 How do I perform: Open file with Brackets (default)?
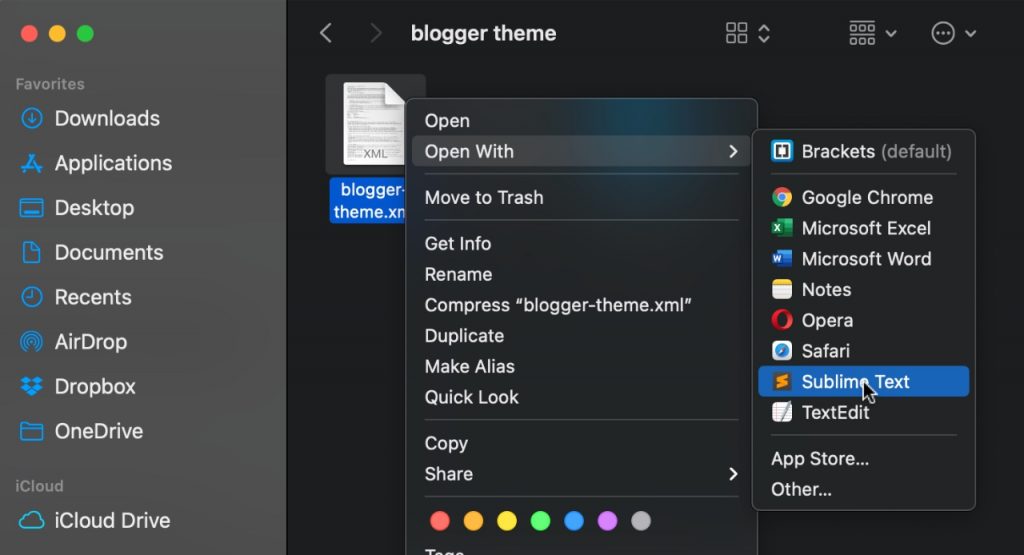tap(862, 152)
